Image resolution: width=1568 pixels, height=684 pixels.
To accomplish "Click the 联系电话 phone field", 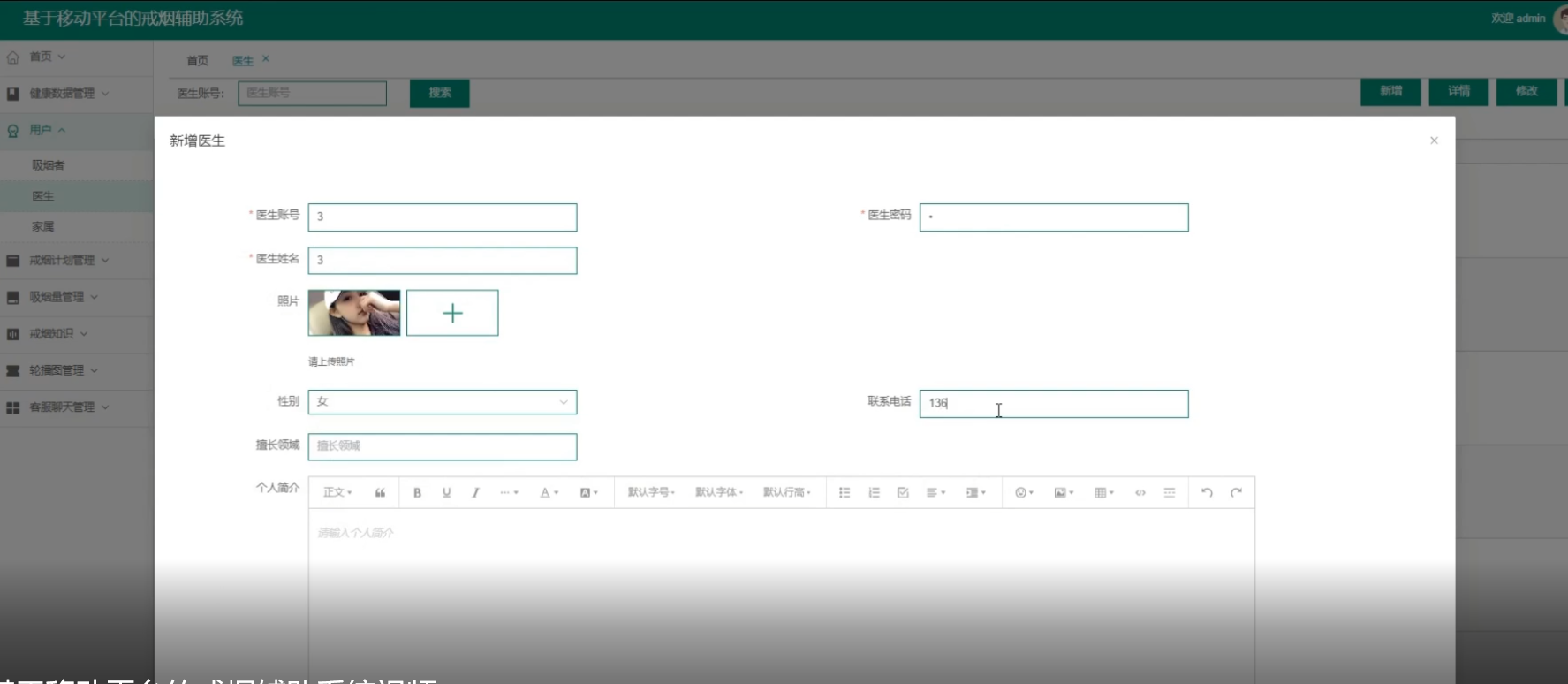I will (1054, 404).
